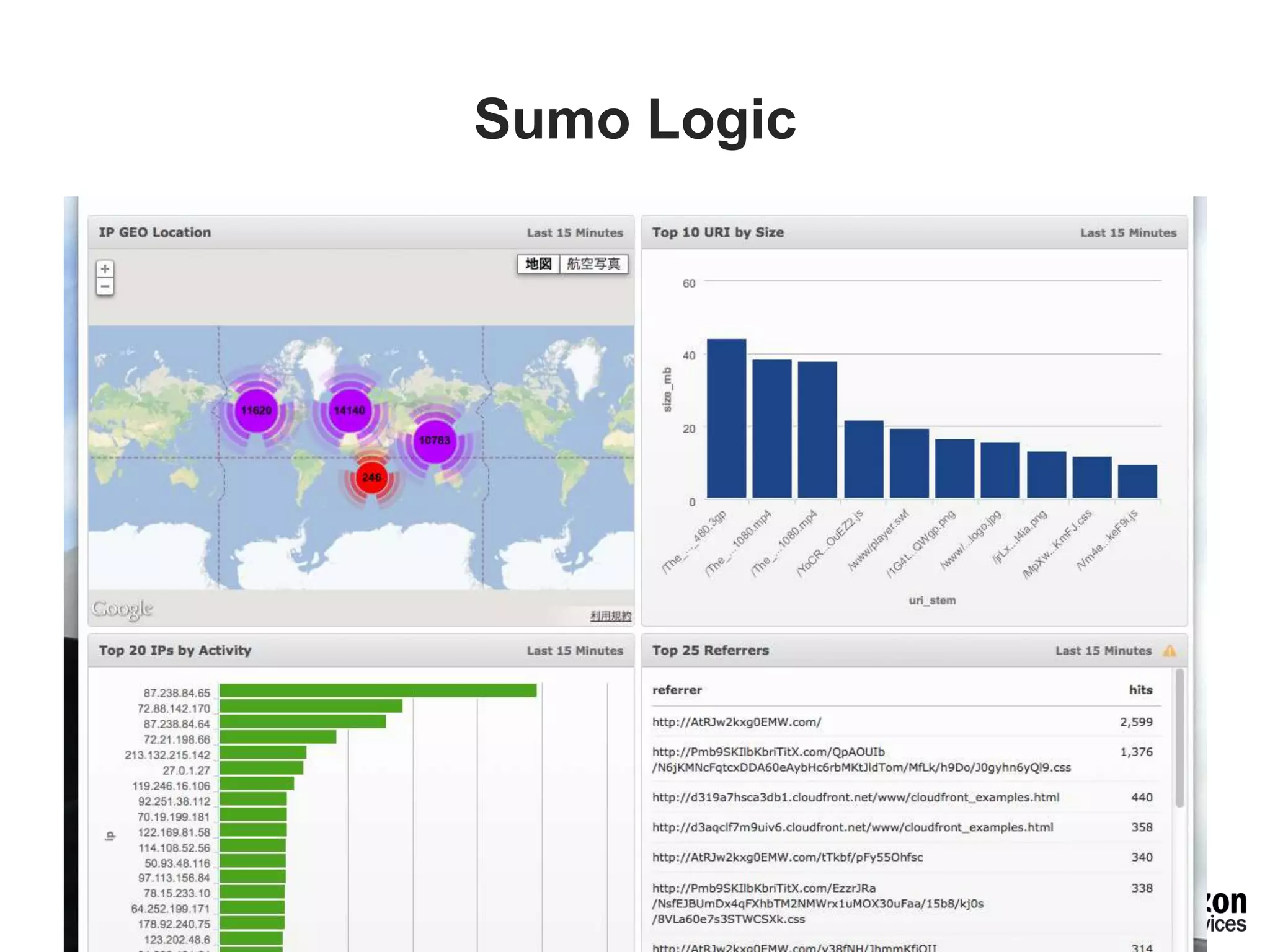Click IP label 70.19.199.181
Image resolution: width=1270 pixels, height=952 pixels.
point(174,817)
